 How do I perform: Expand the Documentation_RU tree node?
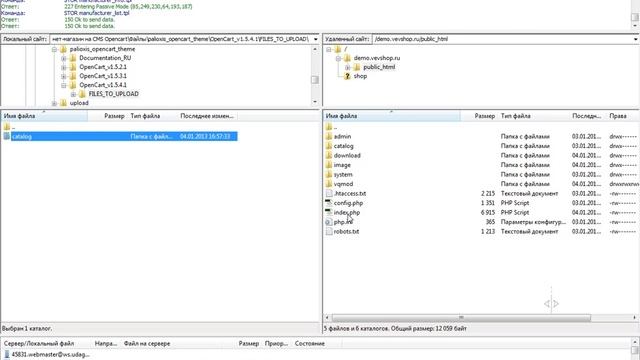[x=64, y=58]
